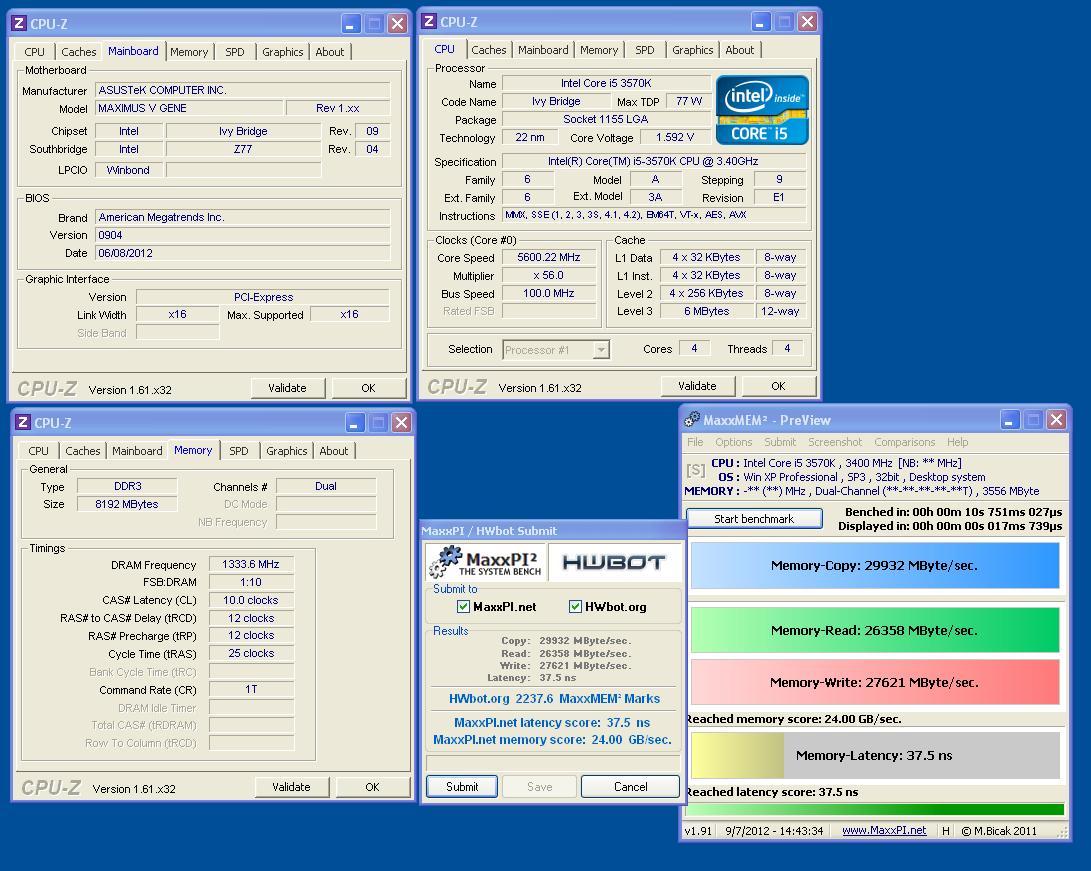
Task: Click the MAXIMUS V GENE model field
Action: 189,108
